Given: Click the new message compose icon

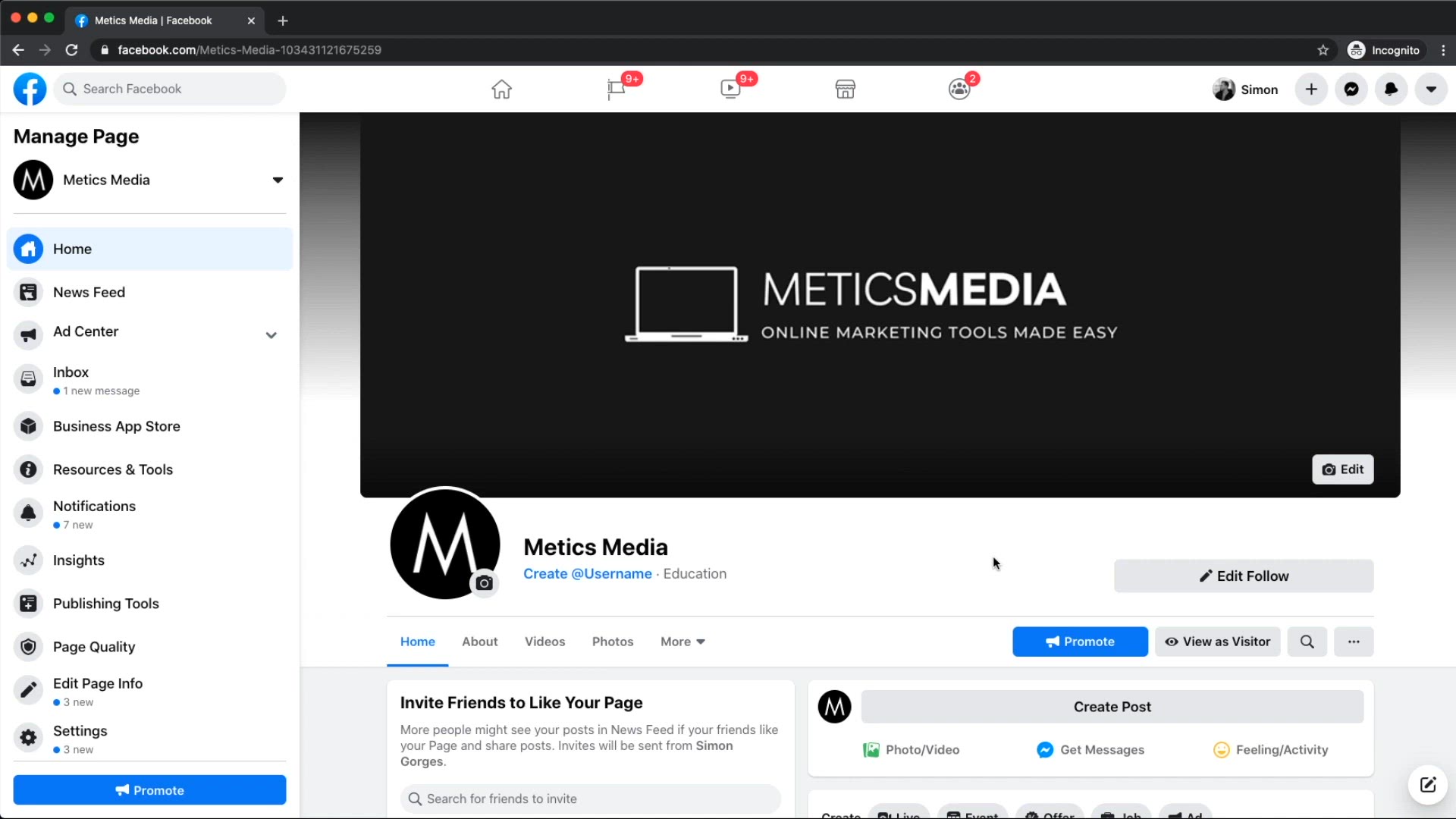Looking at the screenshot, I should click(x=1427, y=785).
